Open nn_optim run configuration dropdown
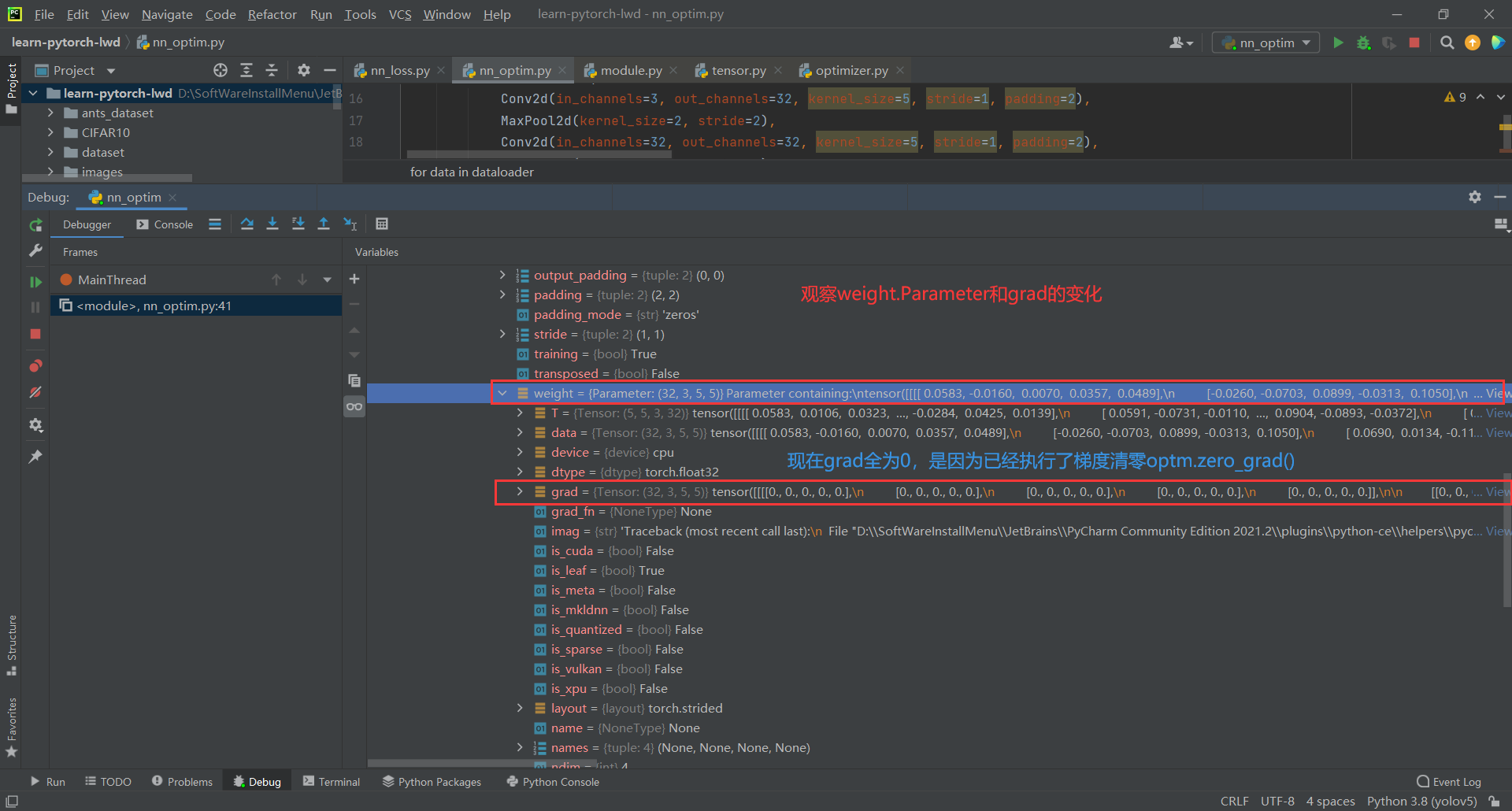1512x811 pixels. (1266, 43)
